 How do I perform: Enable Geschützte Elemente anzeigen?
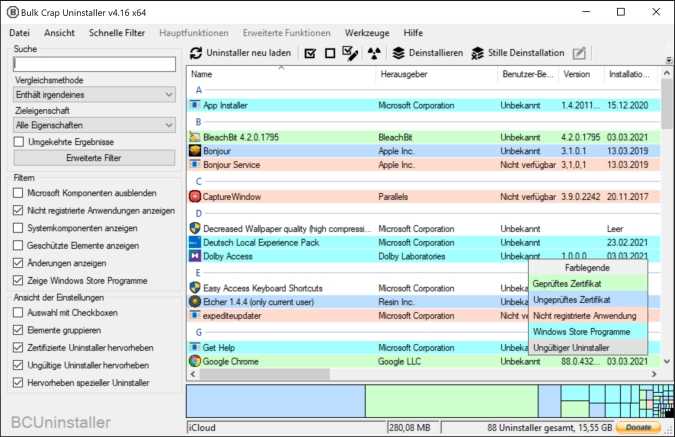(18, 245)
